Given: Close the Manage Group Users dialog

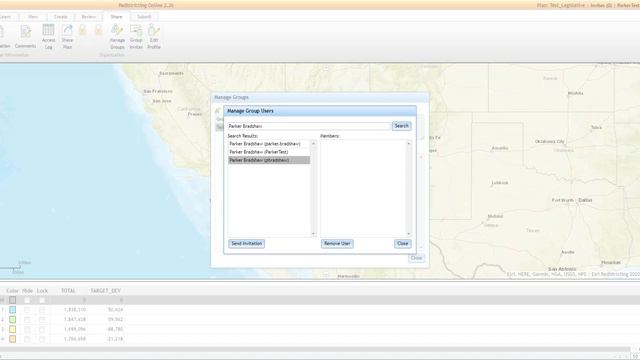Looking at the screenshot, I should point(402,243).
